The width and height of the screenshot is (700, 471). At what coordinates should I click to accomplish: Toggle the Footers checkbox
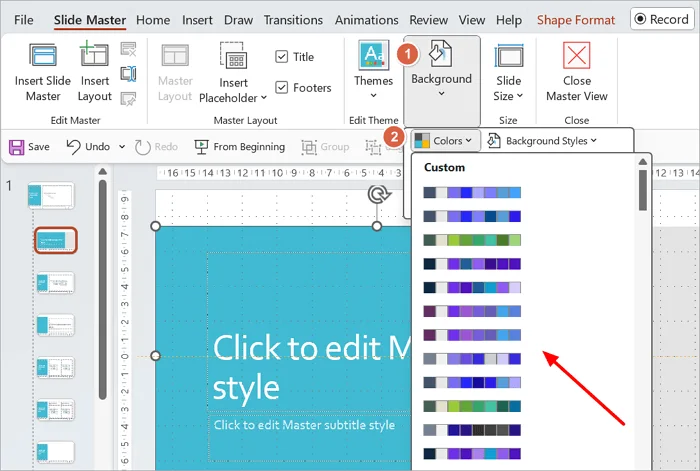coord(282,88)
